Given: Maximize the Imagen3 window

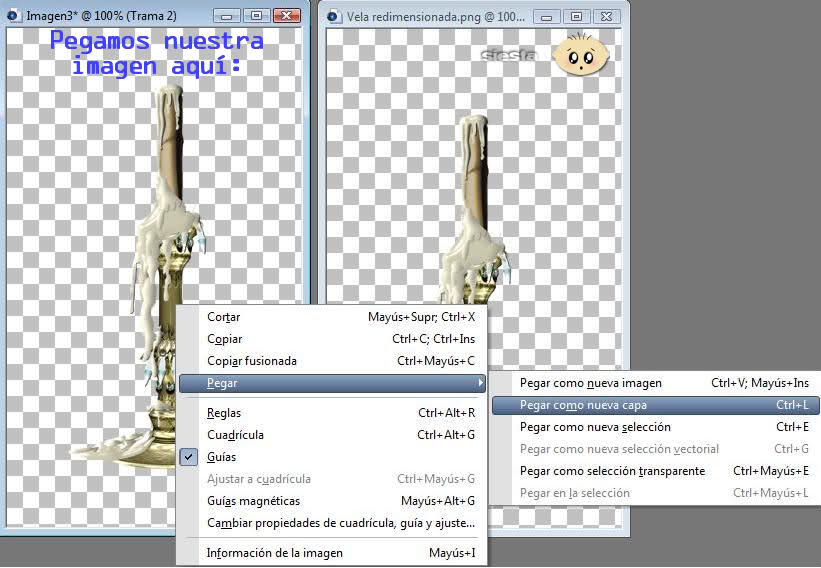Looking at the screenshot, I should (x=257, y=16).
